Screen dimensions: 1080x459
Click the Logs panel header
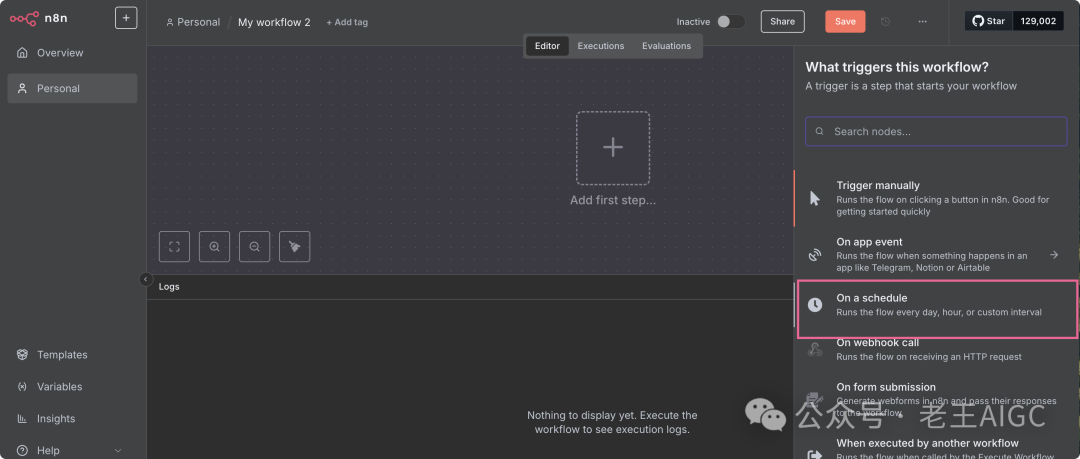click(470, 287)
